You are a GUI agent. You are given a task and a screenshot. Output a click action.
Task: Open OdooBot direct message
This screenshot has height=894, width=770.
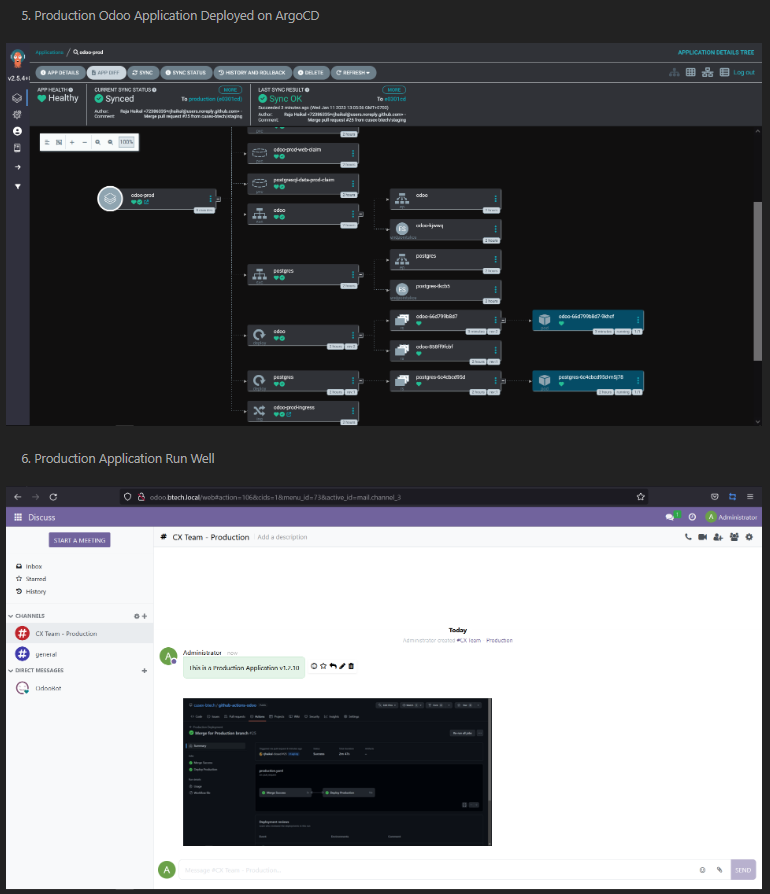[x=80, y=688]
